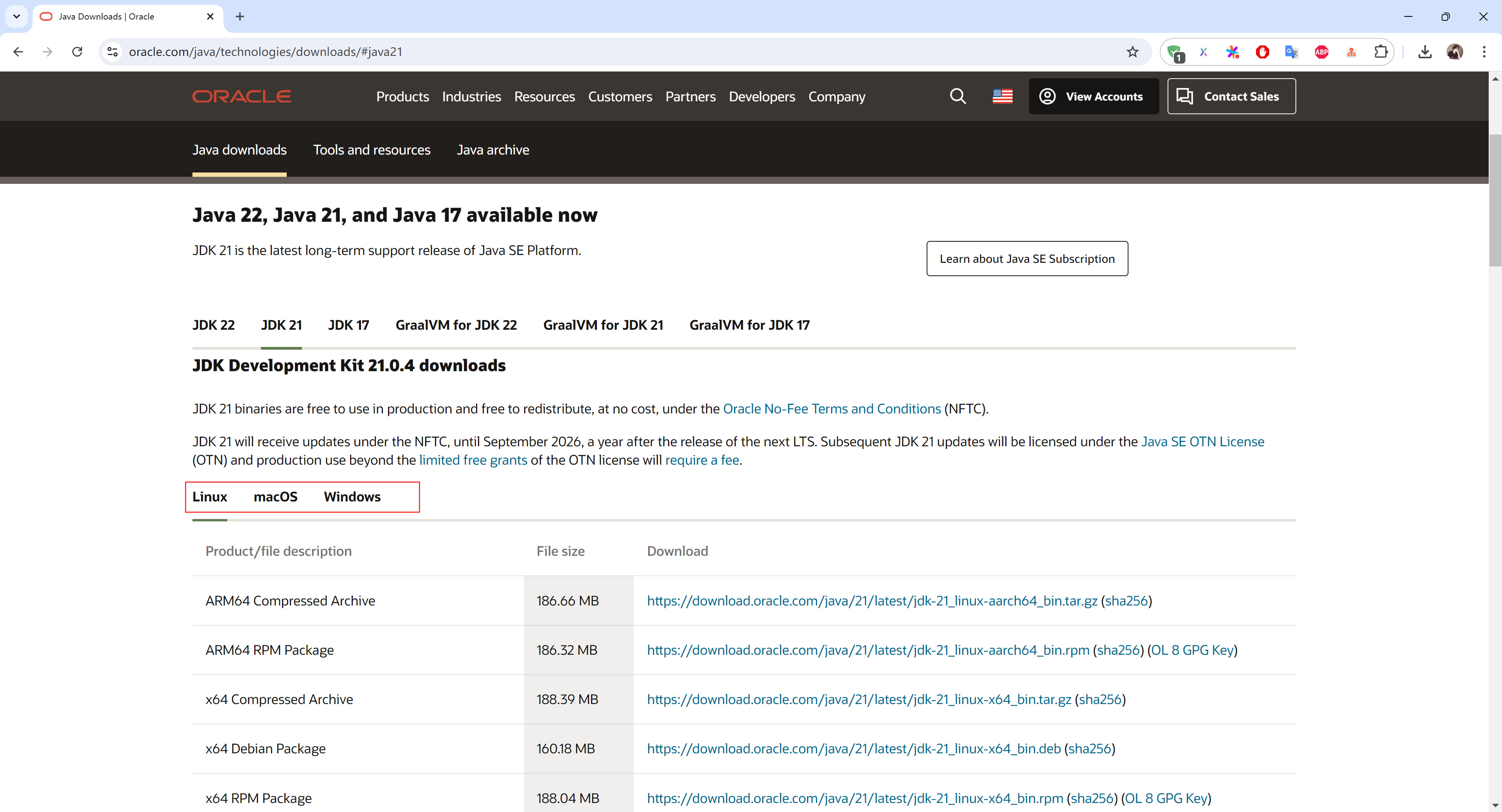Open Chrome downloads tray icon
Viewport: 1502px width, 812px height.
pyautogui.click(x=1425, y=52)
